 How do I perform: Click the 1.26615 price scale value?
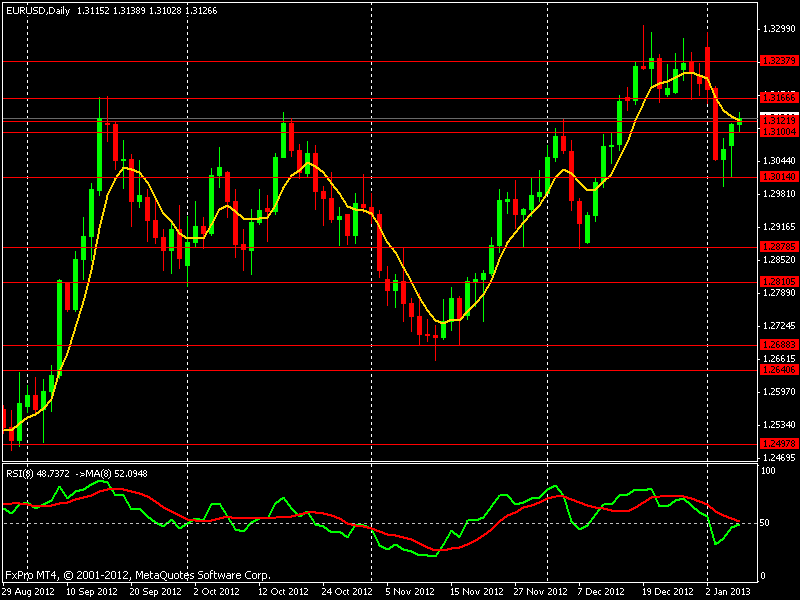click(779, 359)
